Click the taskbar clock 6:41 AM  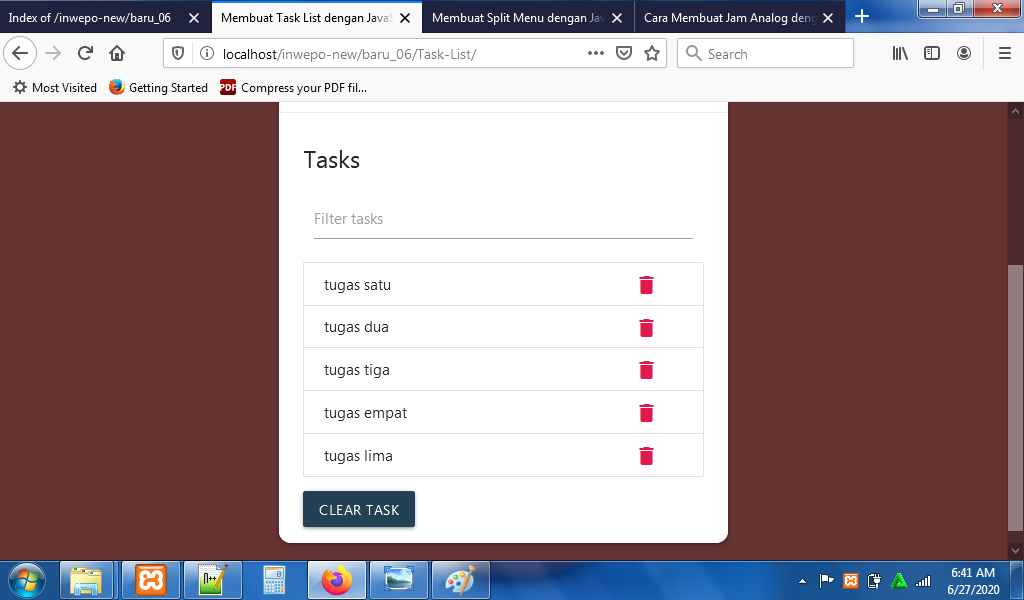pyautogui.click(x=973, y=580)
